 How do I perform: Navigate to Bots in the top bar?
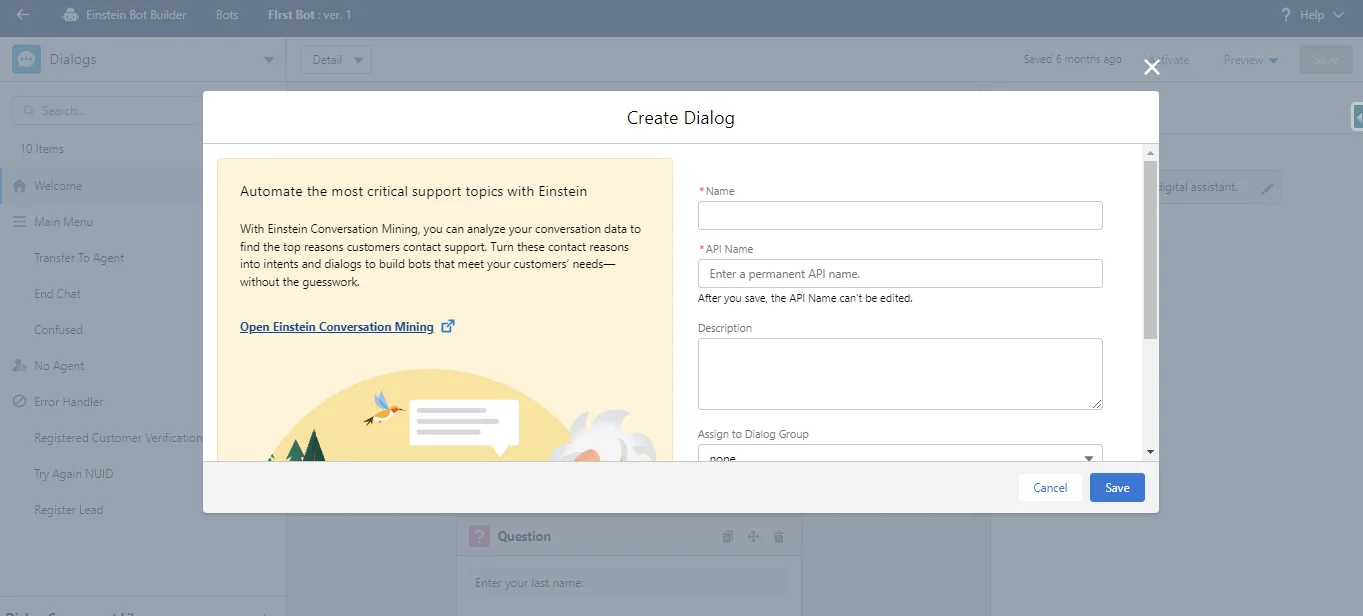click(x=226, y=14)
